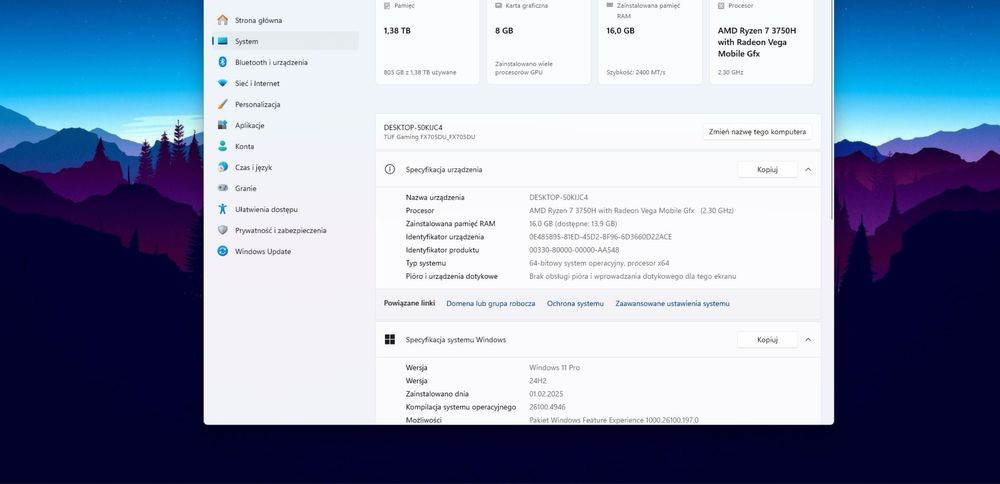Open Domena lub grupa robocza link
1000x484 pixels.
[490, 304]
